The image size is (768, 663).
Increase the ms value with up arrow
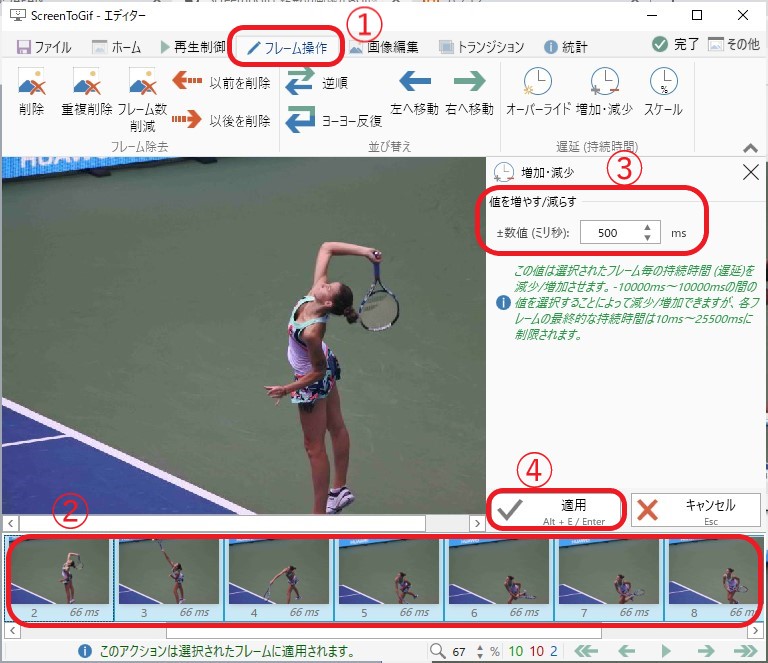coord(648,227)
